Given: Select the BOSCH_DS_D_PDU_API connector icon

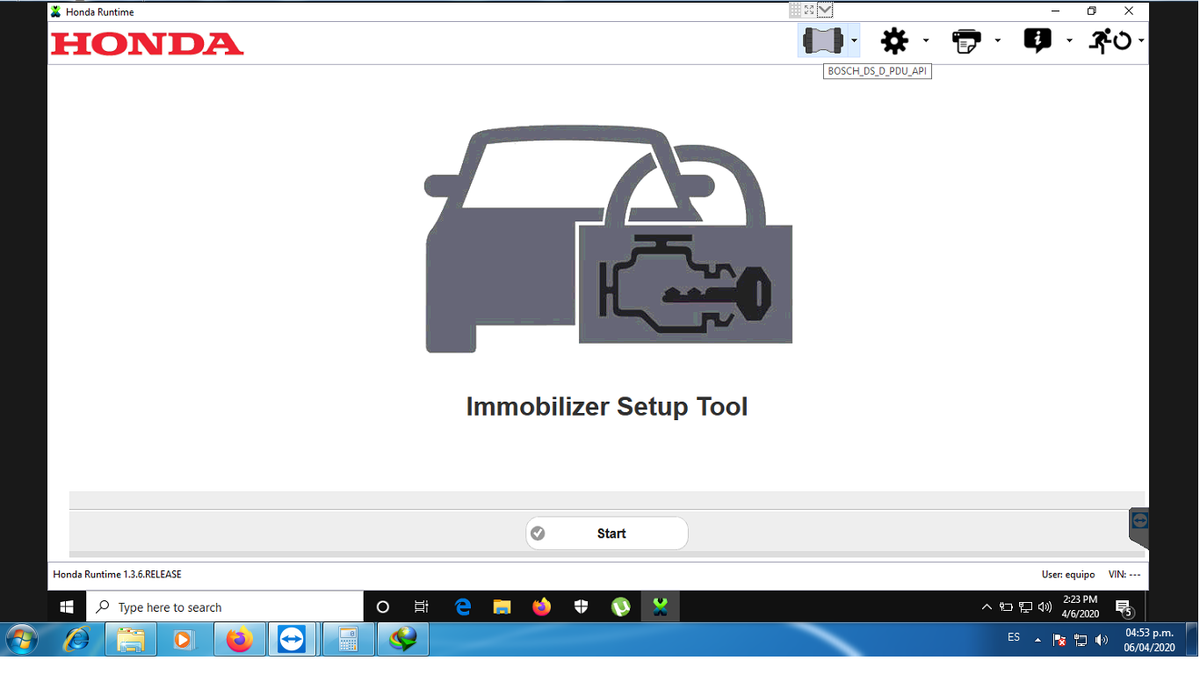Looking at the screenshot, I should [823, 40].
